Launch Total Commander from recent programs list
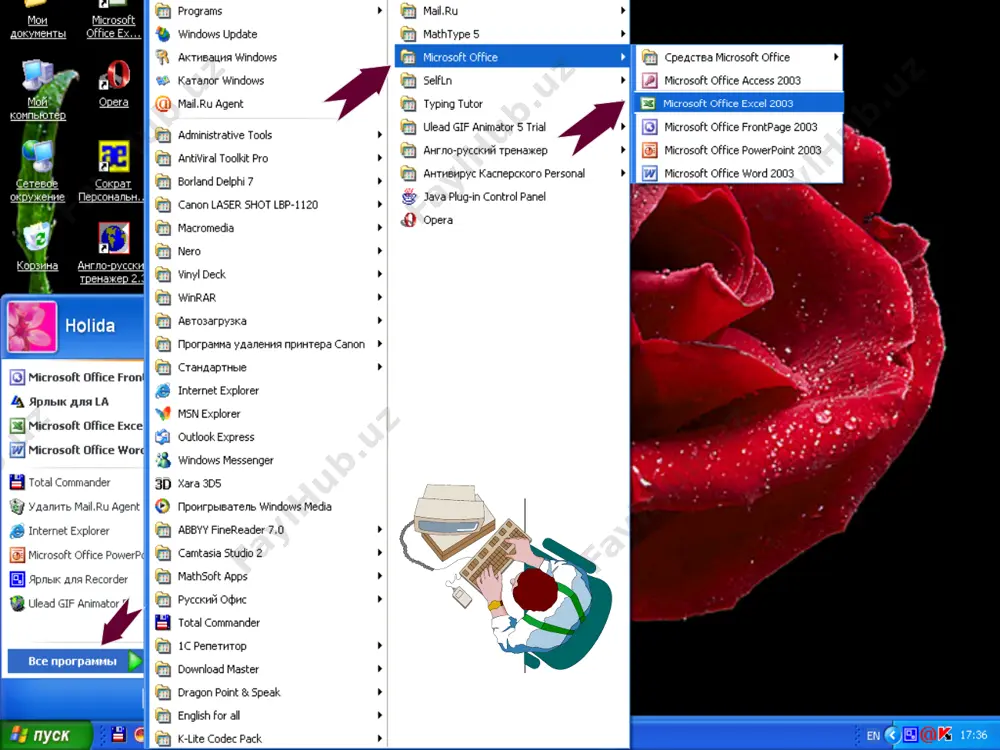1000x750 pixels. (x=75, y=482)
